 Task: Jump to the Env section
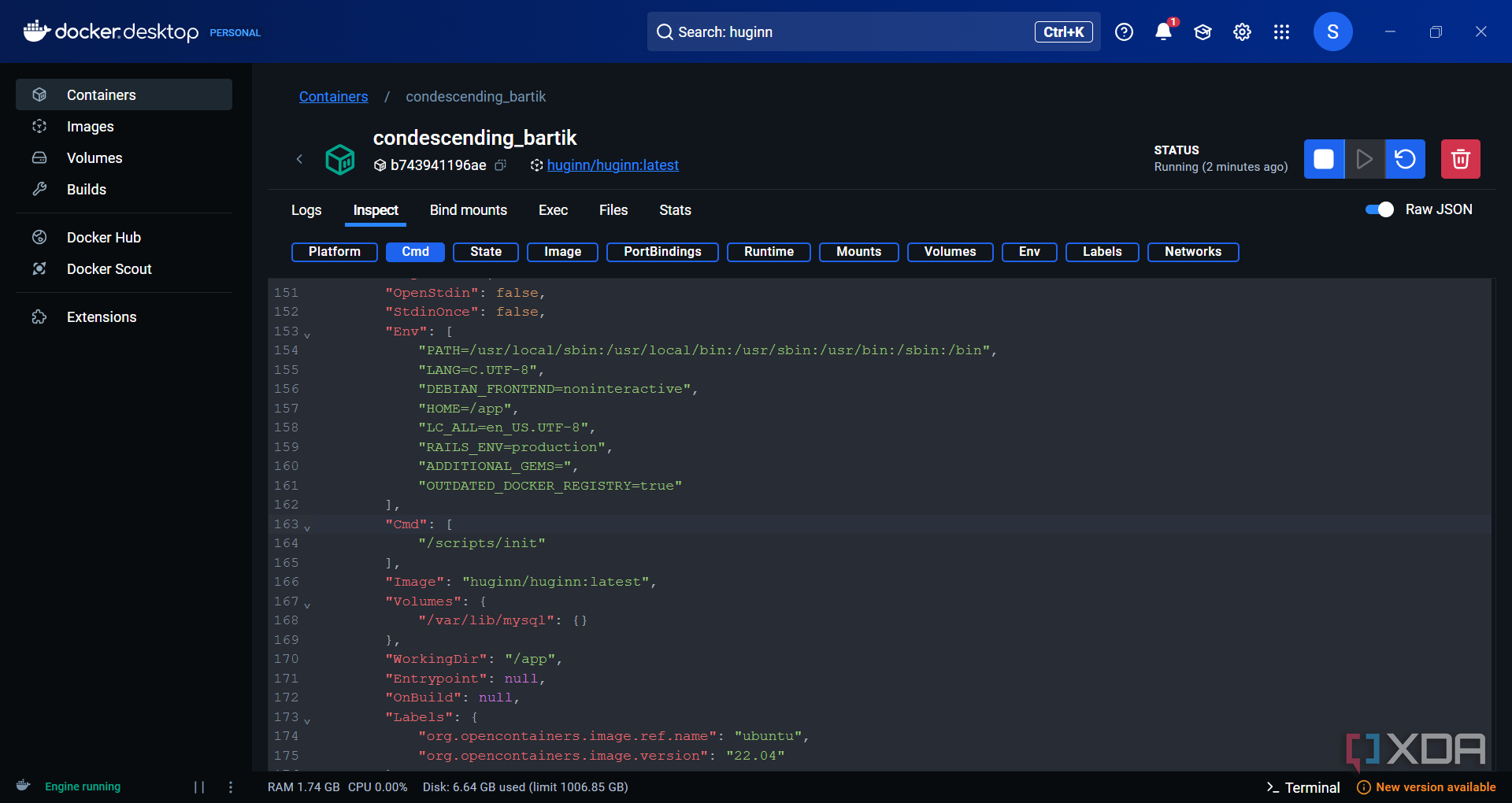[x=1030, y=252]
